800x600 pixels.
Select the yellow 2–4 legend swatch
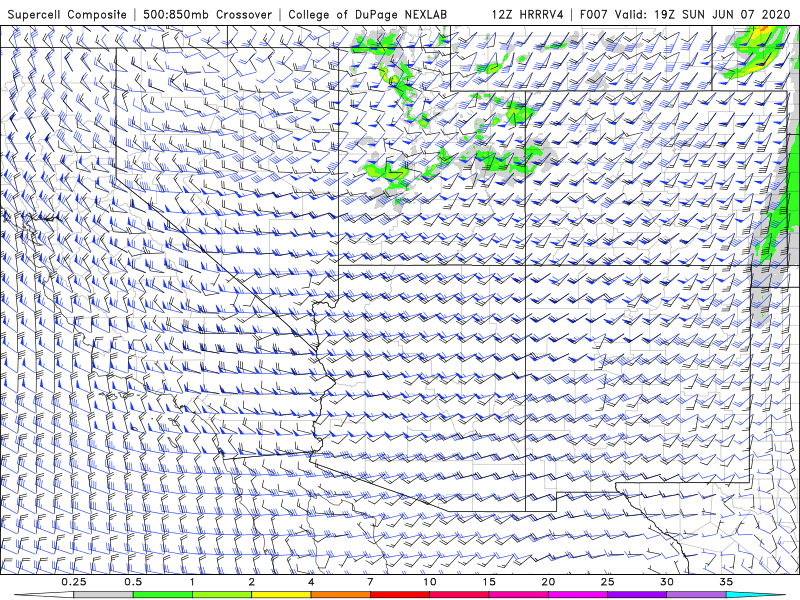(x=281, y=595)
